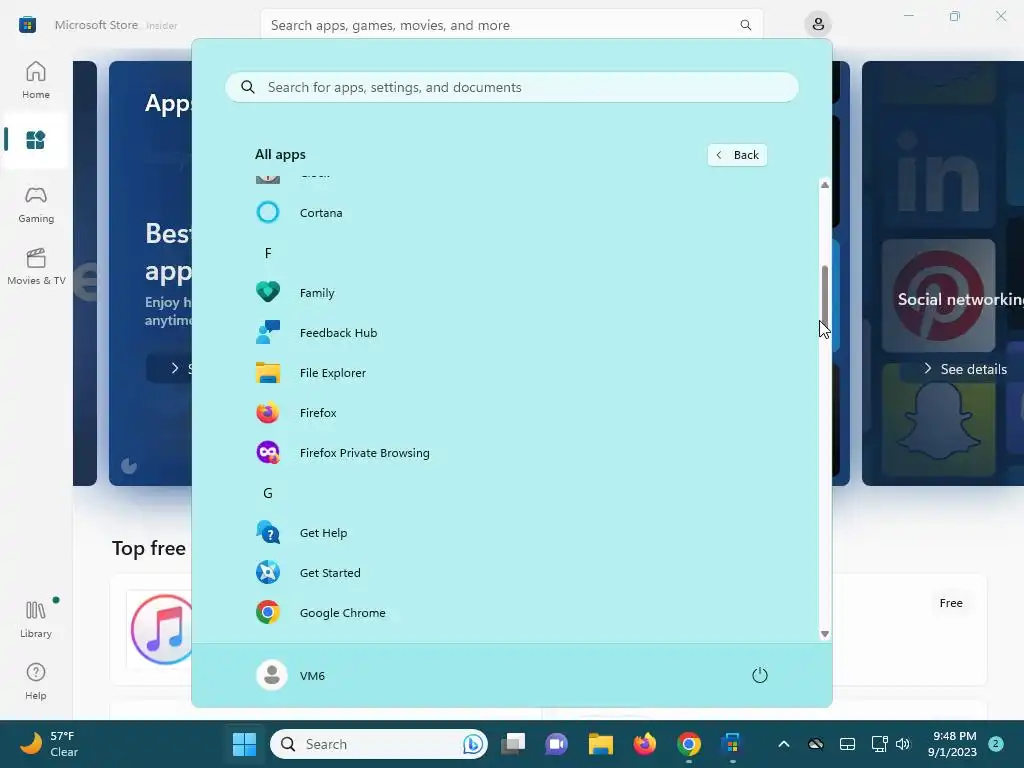Jump to letter G section header
This screenshot has width=1024, height=768.
click(x=268, y=493)
